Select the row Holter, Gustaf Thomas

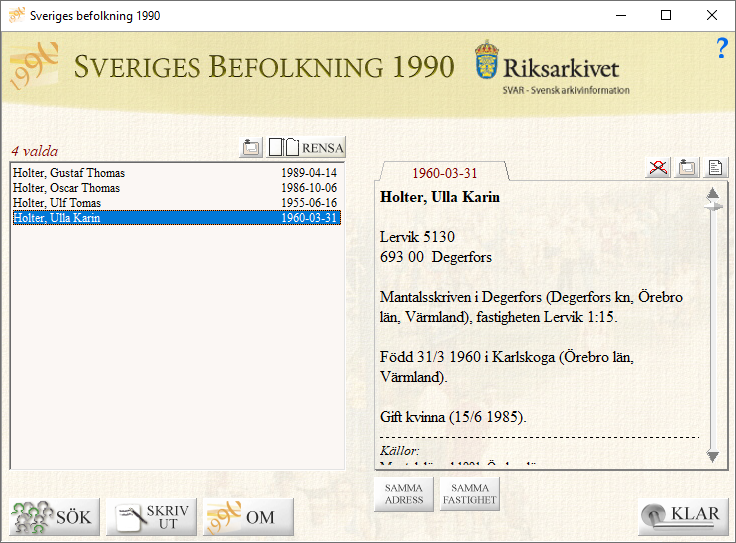click(x=176, y=173)
